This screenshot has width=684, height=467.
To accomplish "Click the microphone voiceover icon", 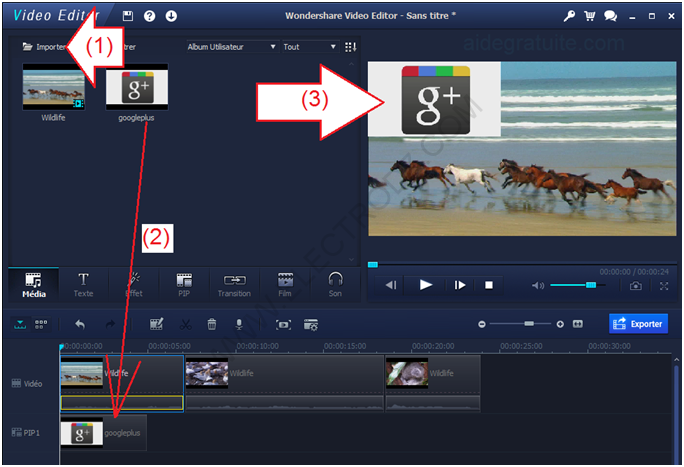I will click(x=239, y=324).
